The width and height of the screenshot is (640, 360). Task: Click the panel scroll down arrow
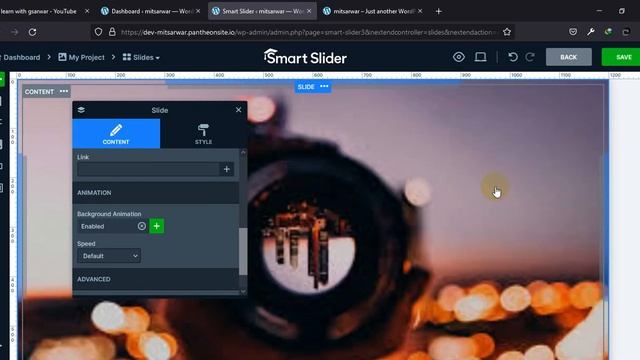243,291
